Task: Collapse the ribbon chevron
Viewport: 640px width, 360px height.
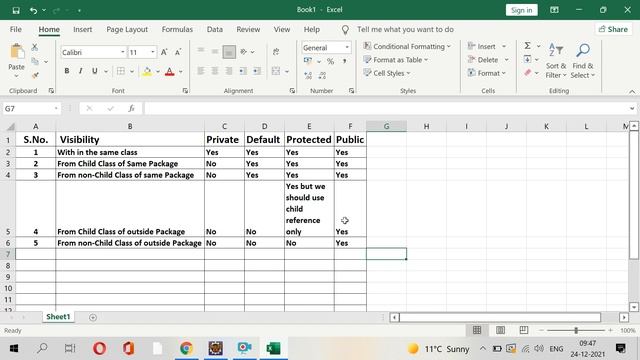Action: [x=632, y=91]
